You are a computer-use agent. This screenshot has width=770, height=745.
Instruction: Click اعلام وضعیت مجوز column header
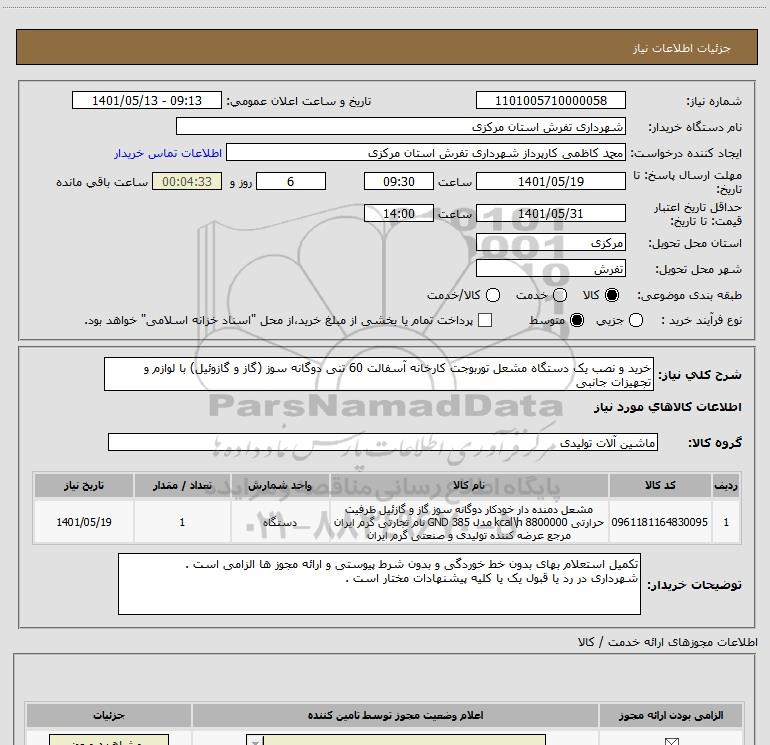pyautogui.click(x=395, y=715)
